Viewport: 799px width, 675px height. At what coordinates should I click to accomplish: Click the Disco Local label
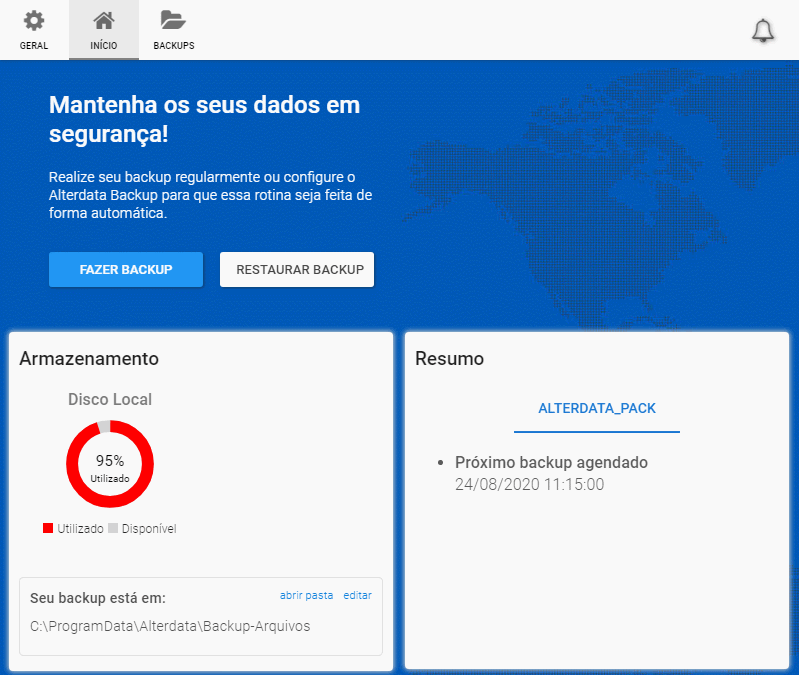(x=110, y=399)
